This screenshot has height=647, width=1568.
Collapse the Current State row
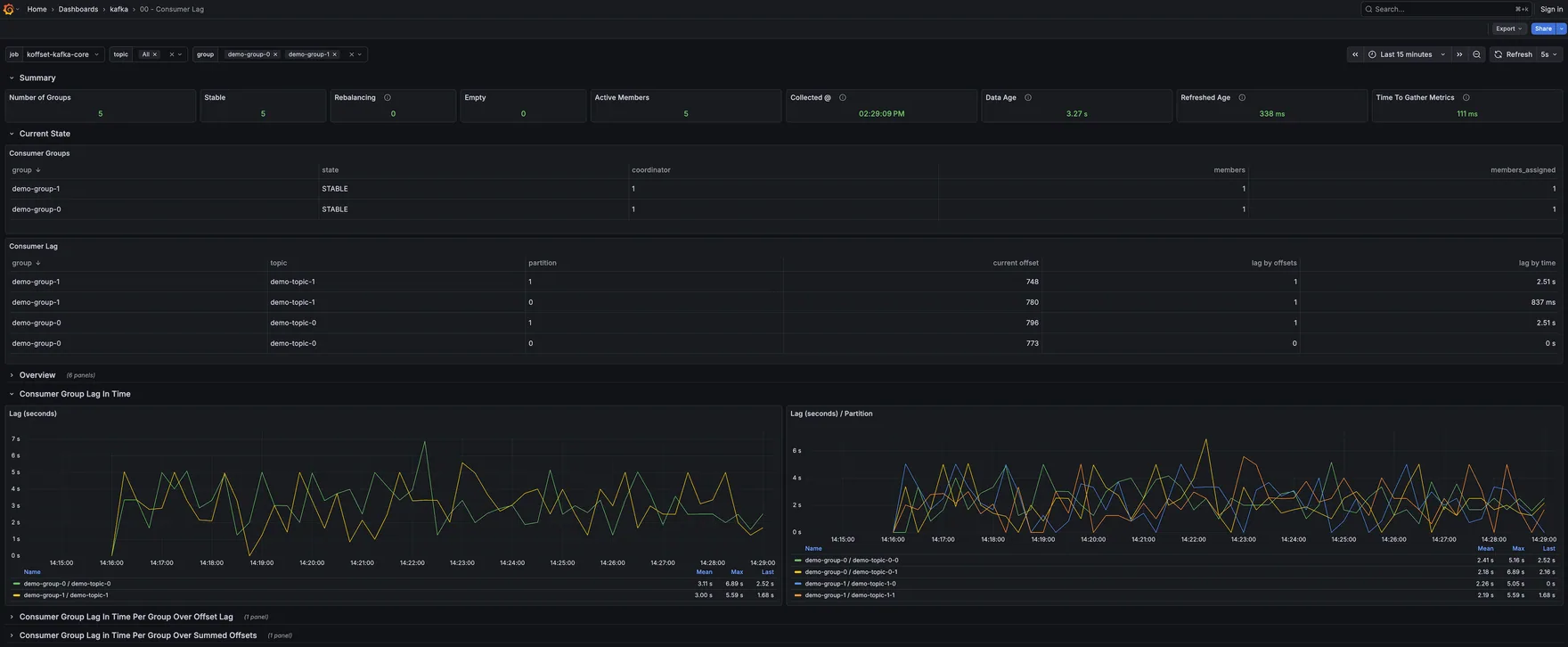point(12,134)
